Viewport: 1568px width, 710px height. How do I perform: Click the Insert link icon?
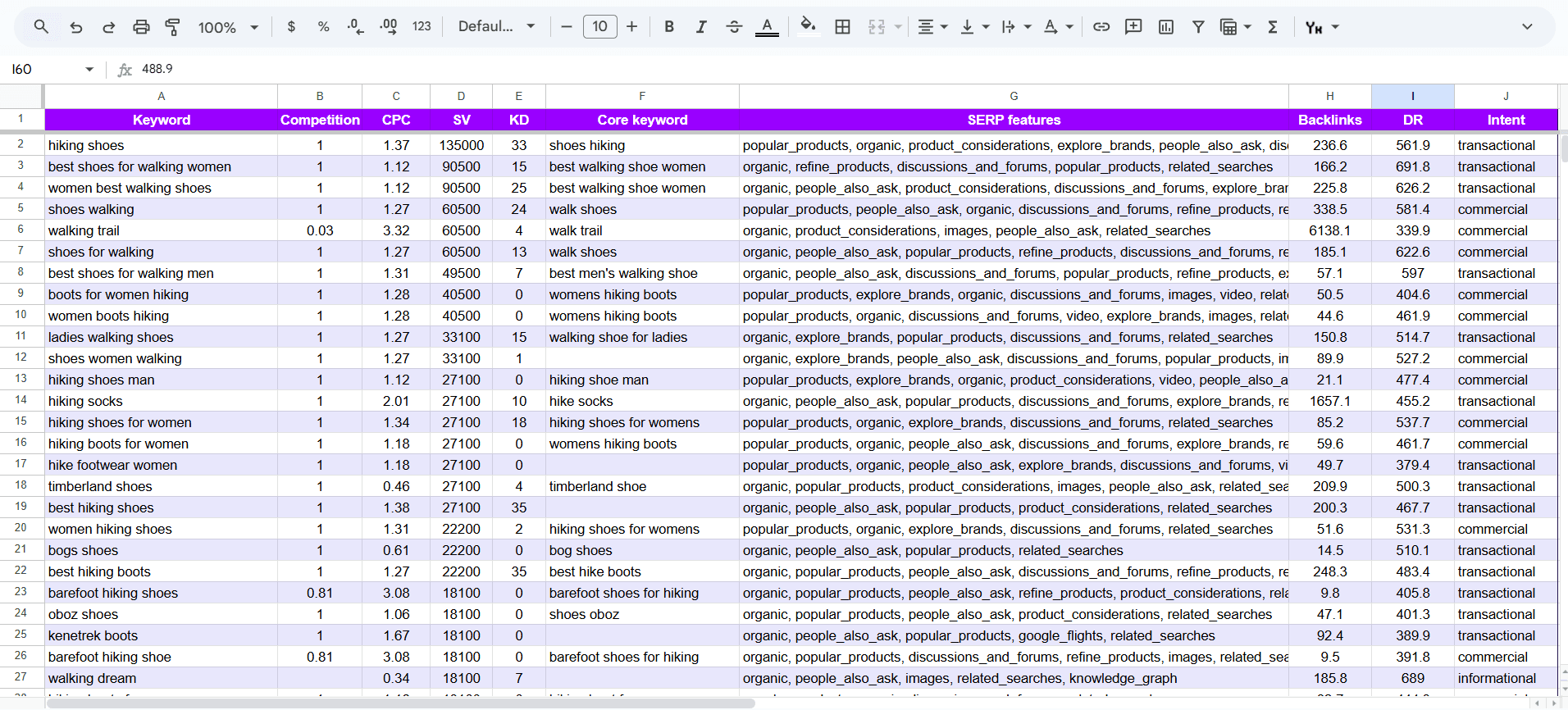point(1101,27)
